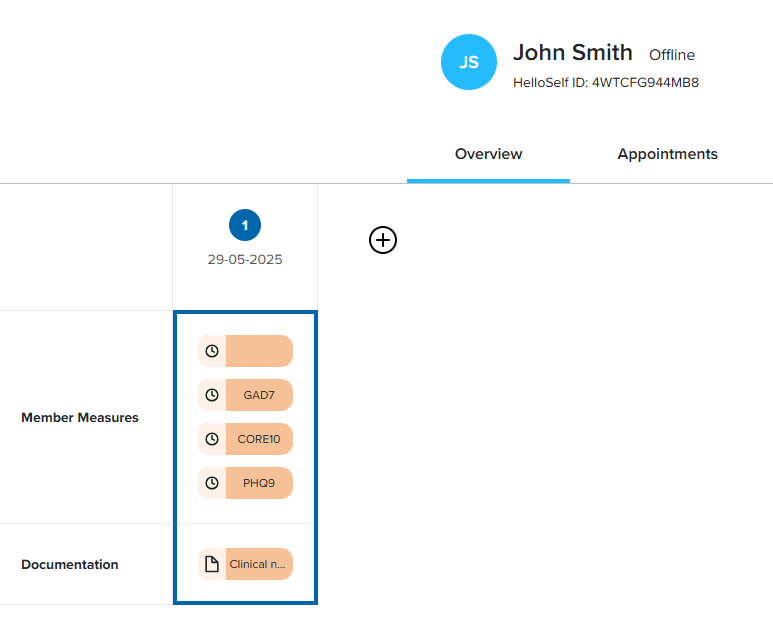Click the clock icon beside CORE10
773x623 pixels.
click(212, 439)
